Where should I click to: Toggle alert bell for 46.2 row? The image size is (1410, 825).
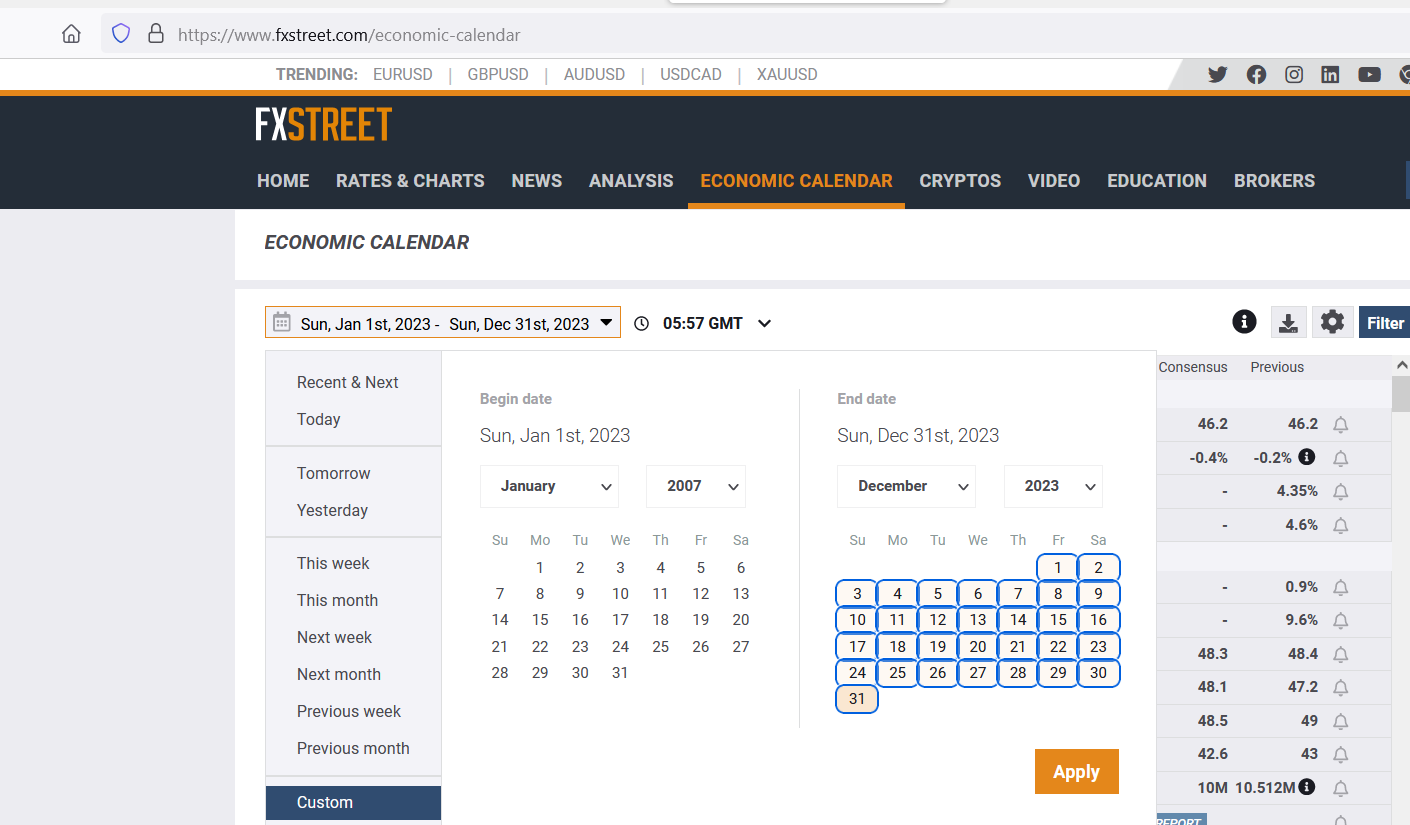click(1341, 425)
